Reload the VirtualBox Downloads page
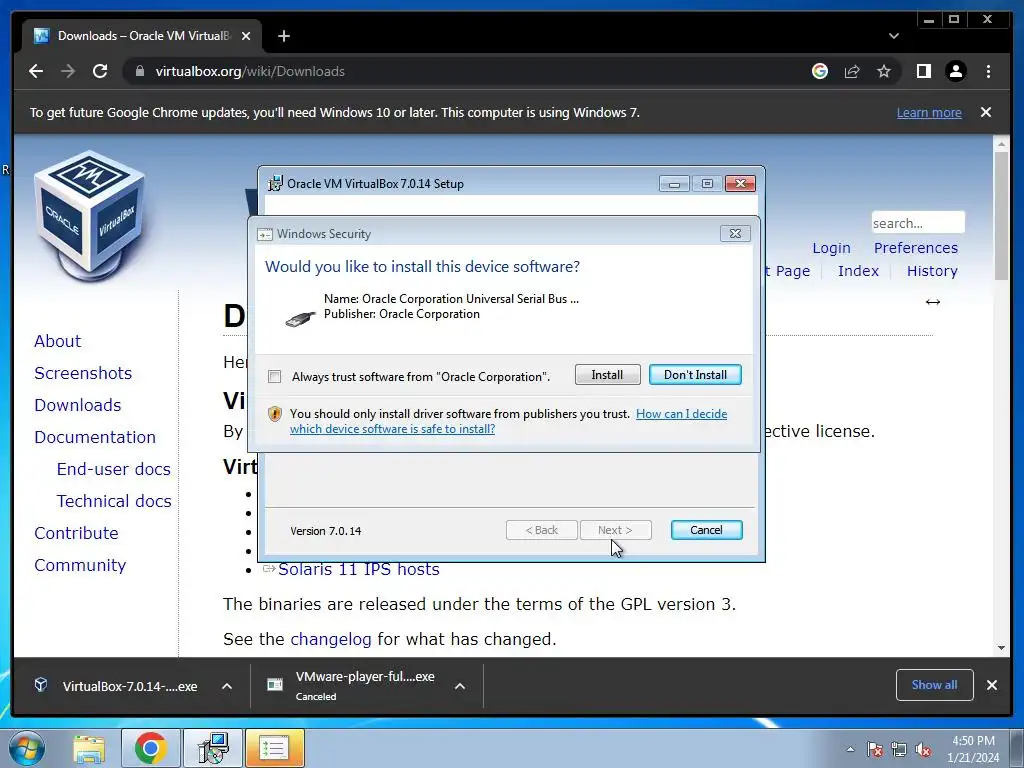The width and height of the screenshot is (1024, 768). 100,71
